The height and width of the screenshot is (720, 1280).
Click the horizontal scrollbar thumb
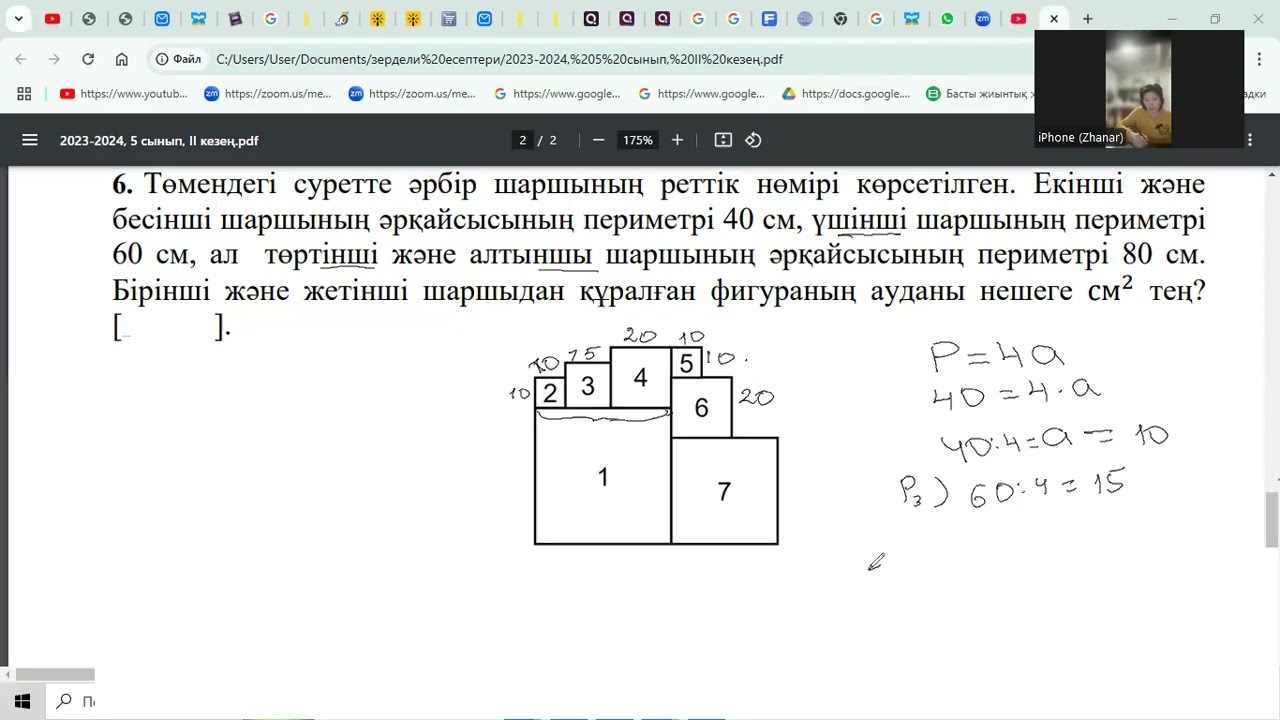coord(55,675)
